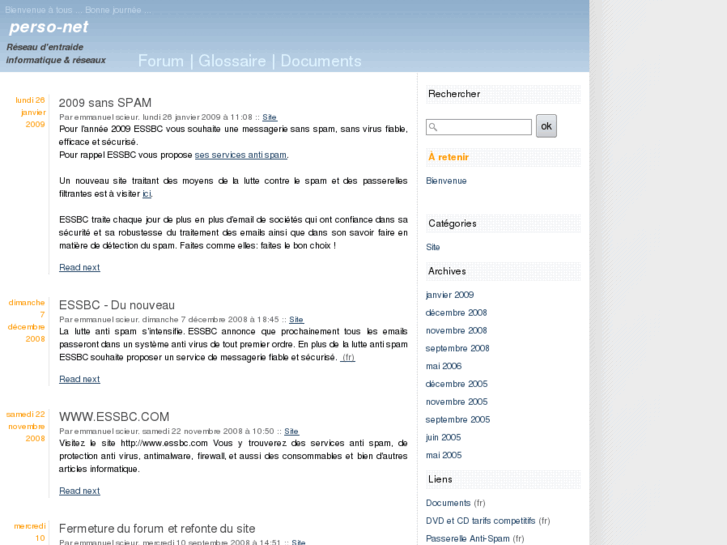
Task: Open the mai 2006 archive
Action: pyautogui.click(x=444, y=366)
